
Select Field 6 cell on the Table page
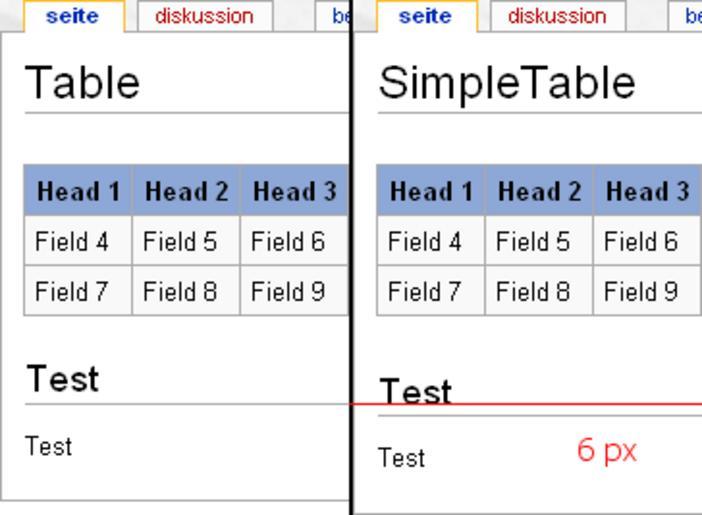pos(288,241)
